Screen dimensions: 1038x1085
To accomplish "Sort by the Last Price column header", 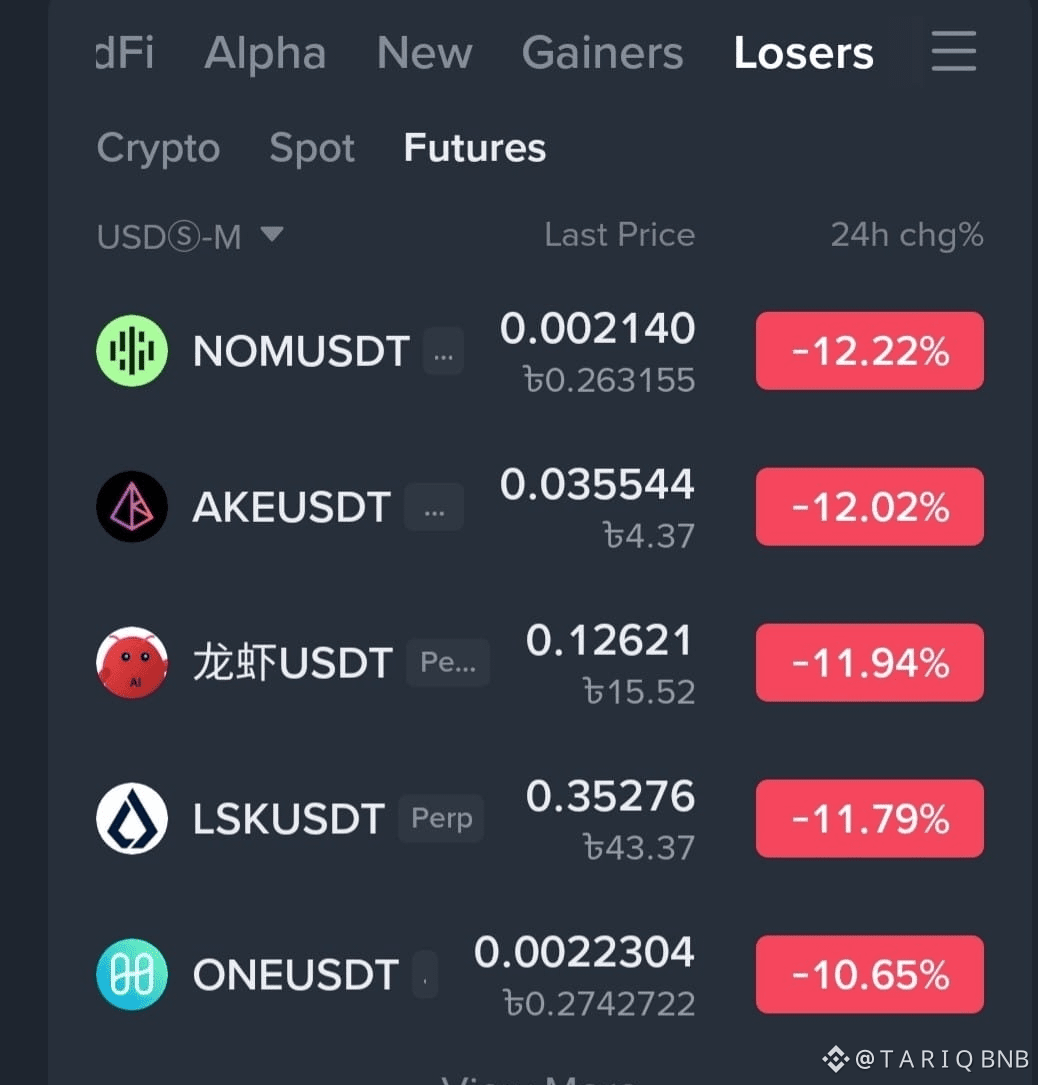I will [619, 235].
